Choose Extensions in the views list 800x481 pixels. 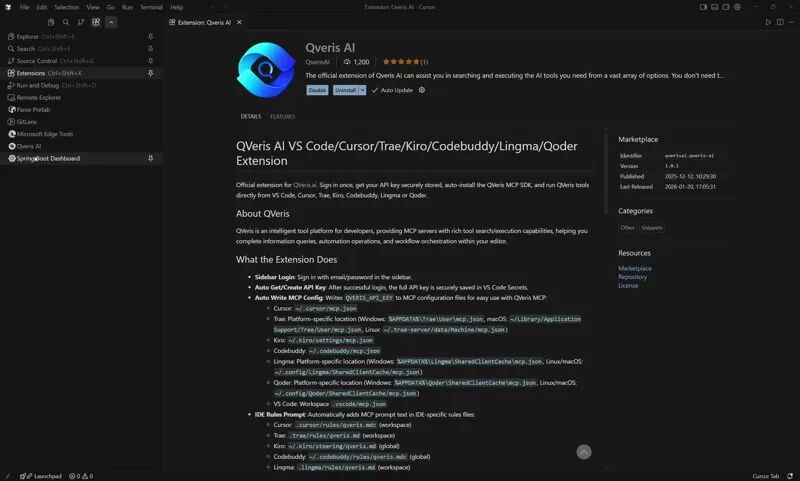pyautogui.click(x=82, y=73)
